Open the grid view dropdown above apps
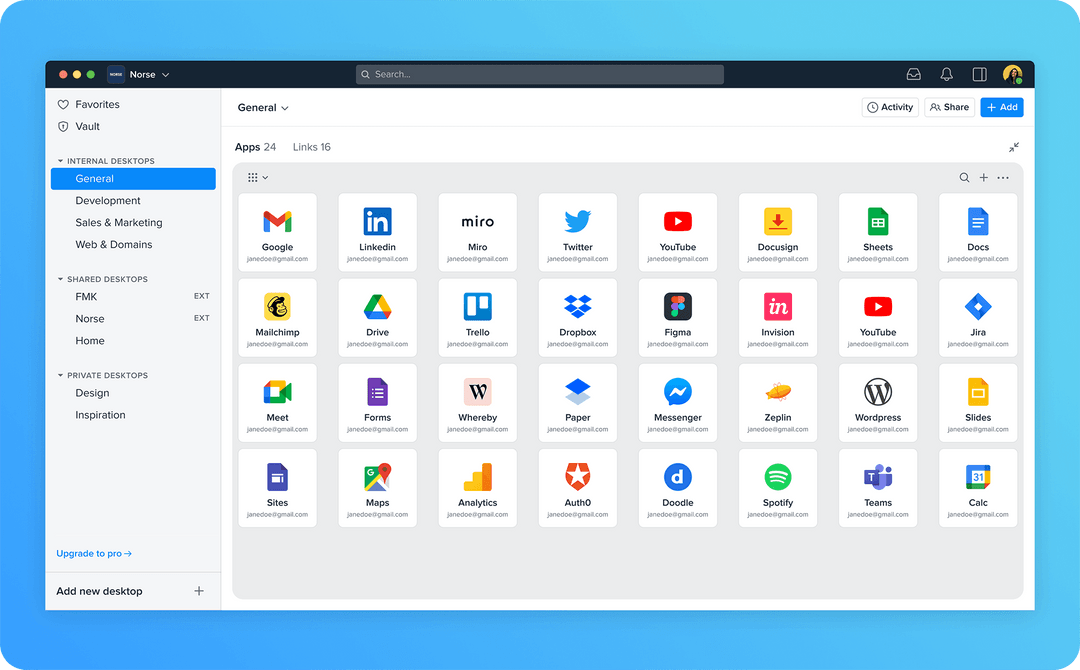 (x=257, y=177)
